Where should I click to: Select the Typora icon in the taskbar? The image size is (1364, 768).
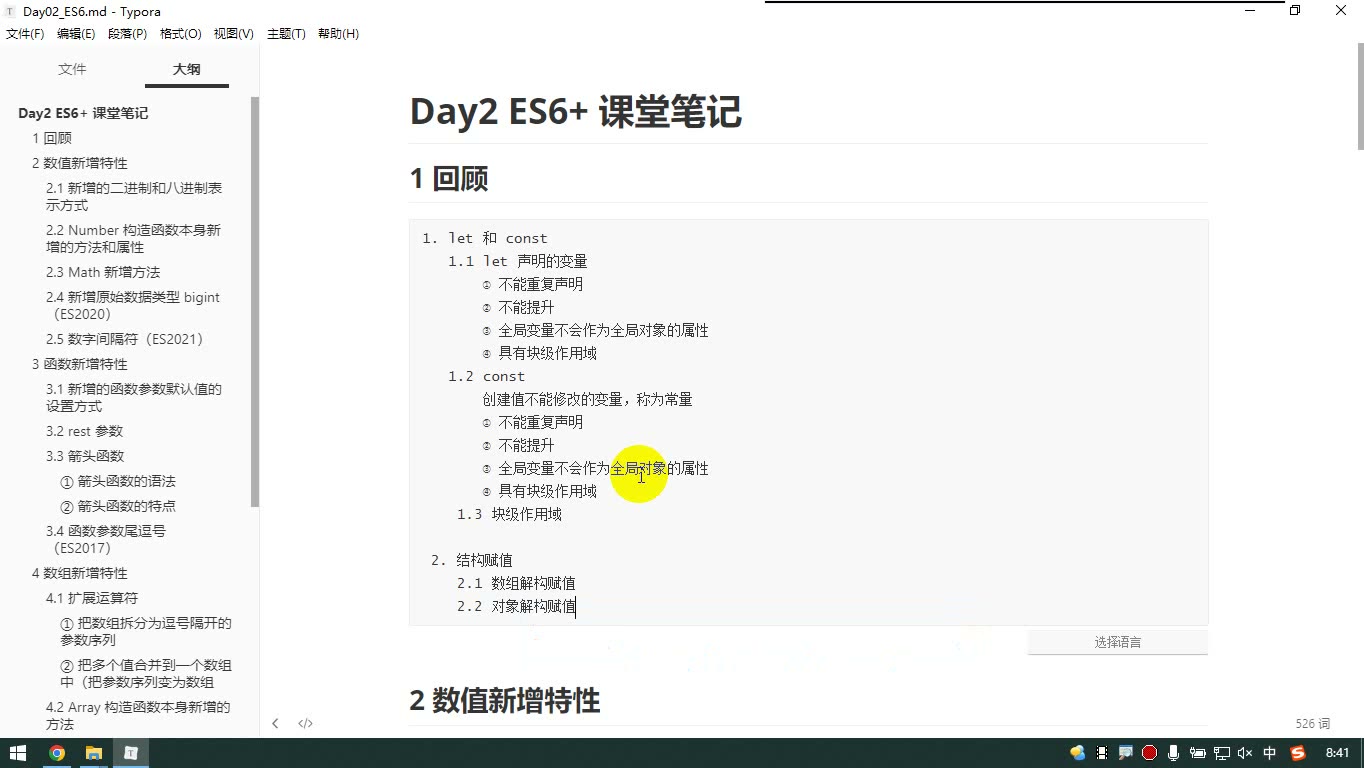(130, 753)
